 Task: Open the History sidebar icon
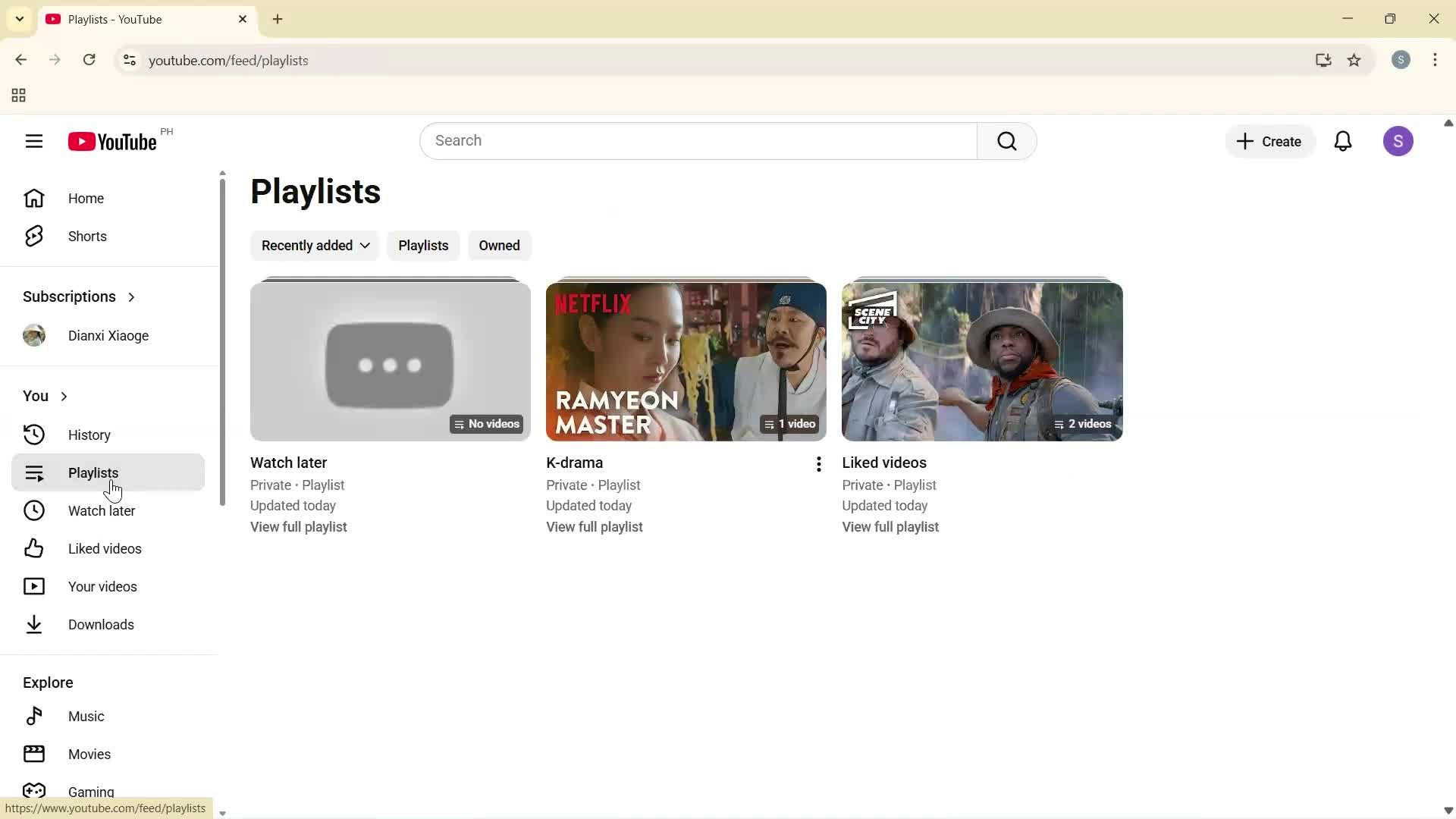(33, 434)
